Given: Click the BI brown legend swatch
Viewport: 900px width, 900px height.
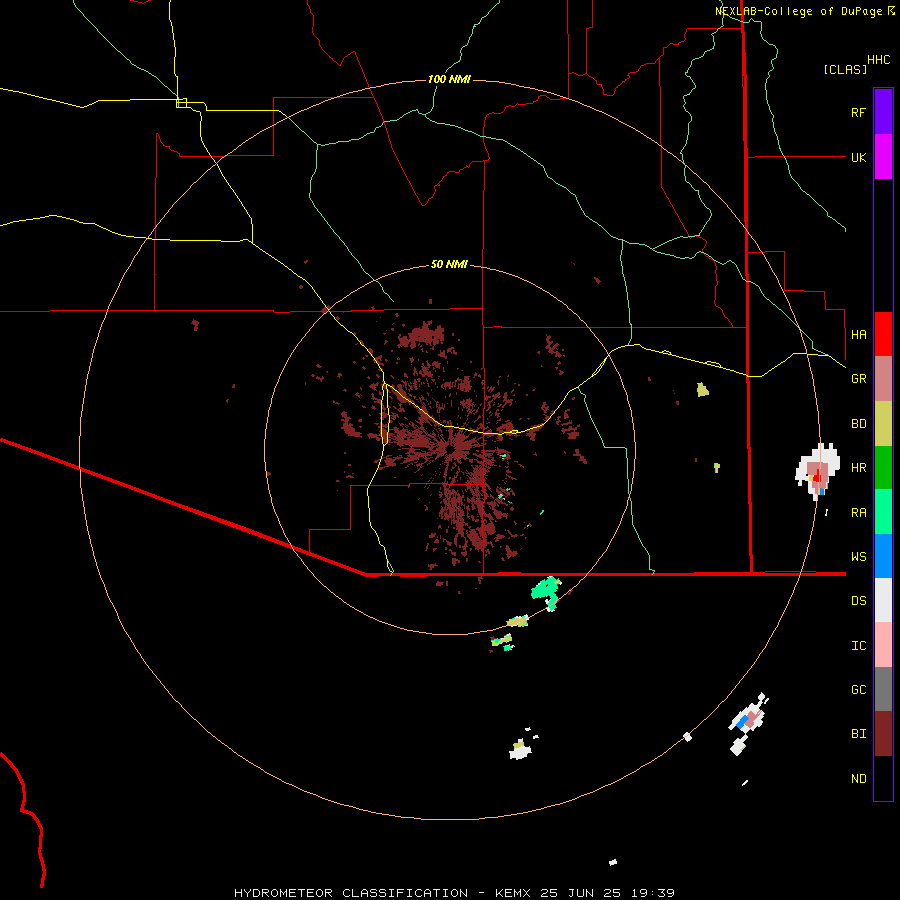Looking at the screenshot, I should click(883, 734).
